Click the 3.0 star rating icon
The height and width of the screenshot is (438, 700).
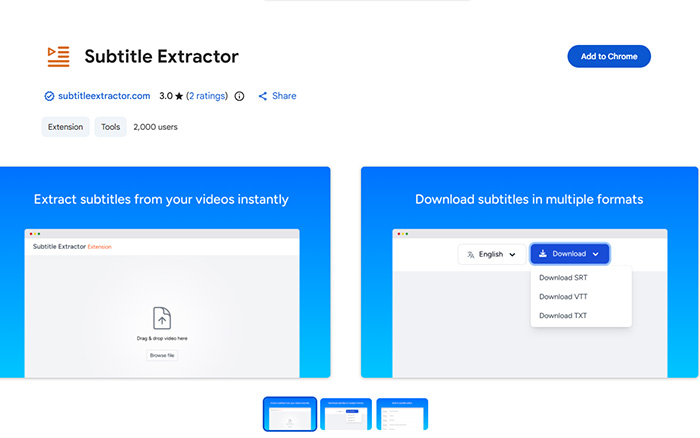point(179,96)
